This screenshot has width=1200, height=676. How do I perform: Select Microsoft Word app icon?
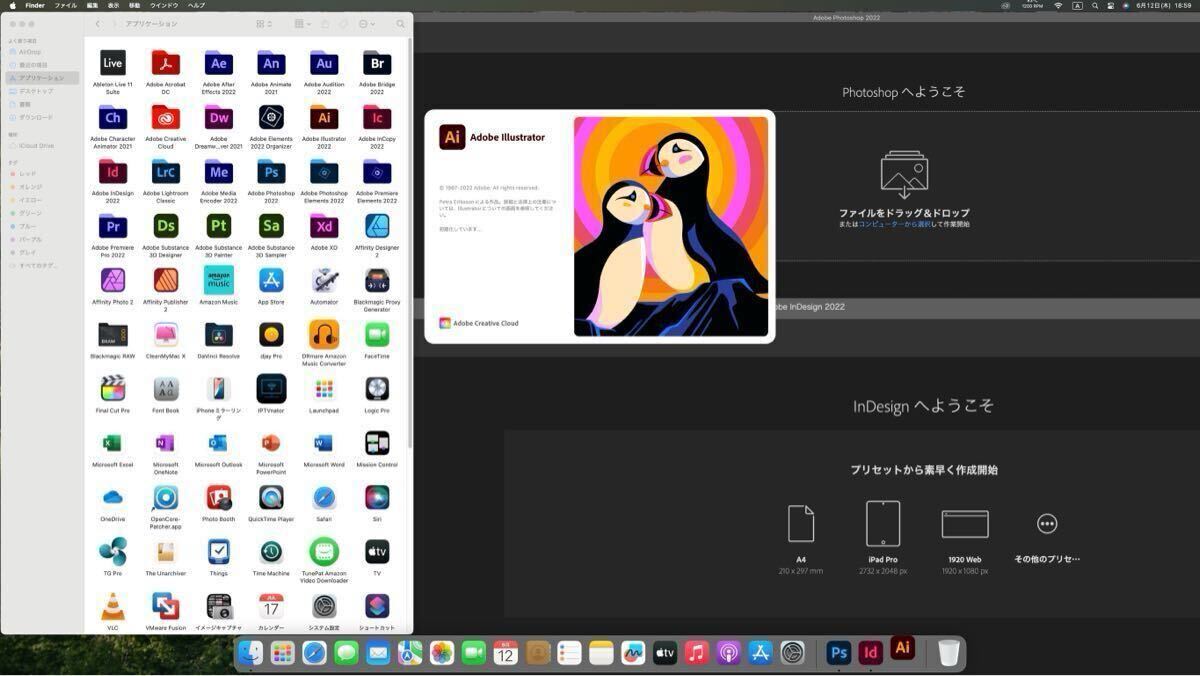pyautogui.click(x=324, y=443)
